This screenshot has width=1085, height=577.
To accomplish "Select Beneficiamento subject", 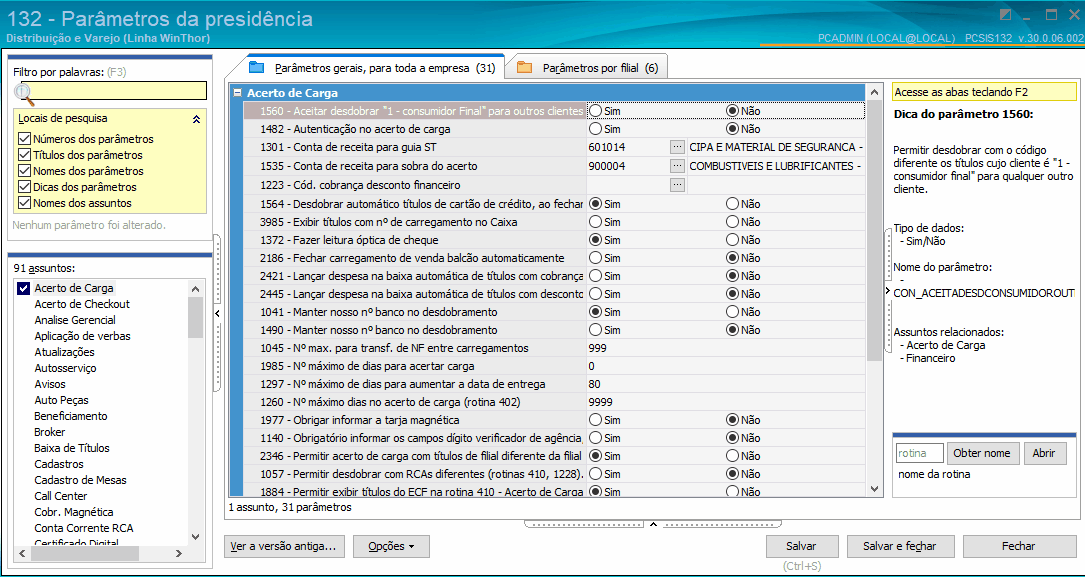I will tap(71, 416).
